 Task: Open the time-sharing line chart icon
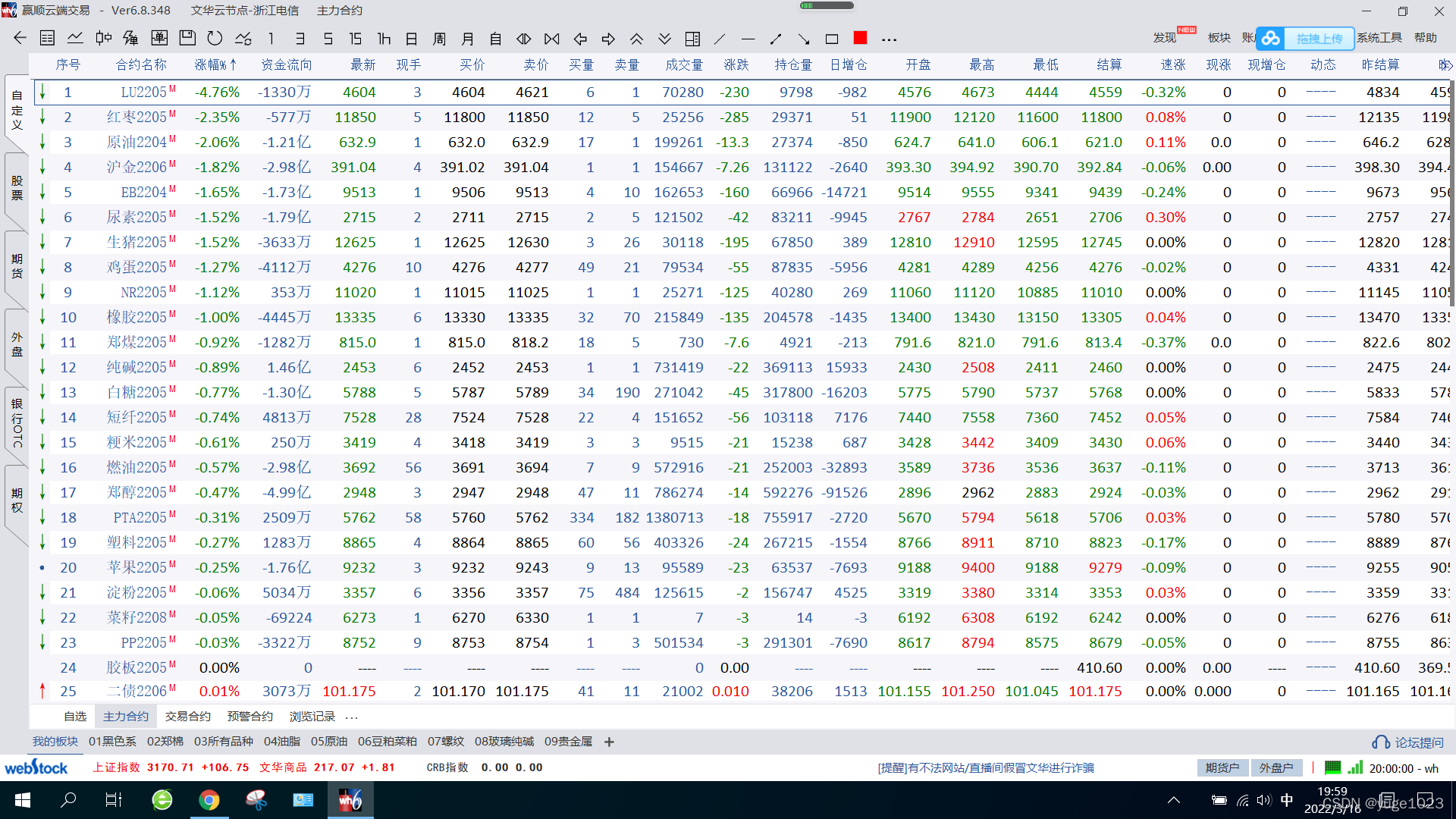pos(75,38)
